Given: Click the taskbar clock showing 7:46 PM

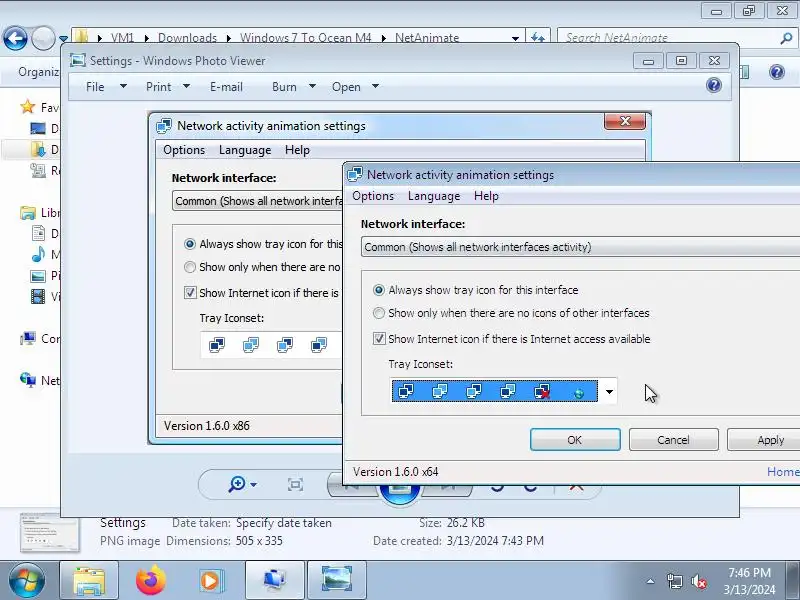Looking at the screenshot, I should pos(749,581).
